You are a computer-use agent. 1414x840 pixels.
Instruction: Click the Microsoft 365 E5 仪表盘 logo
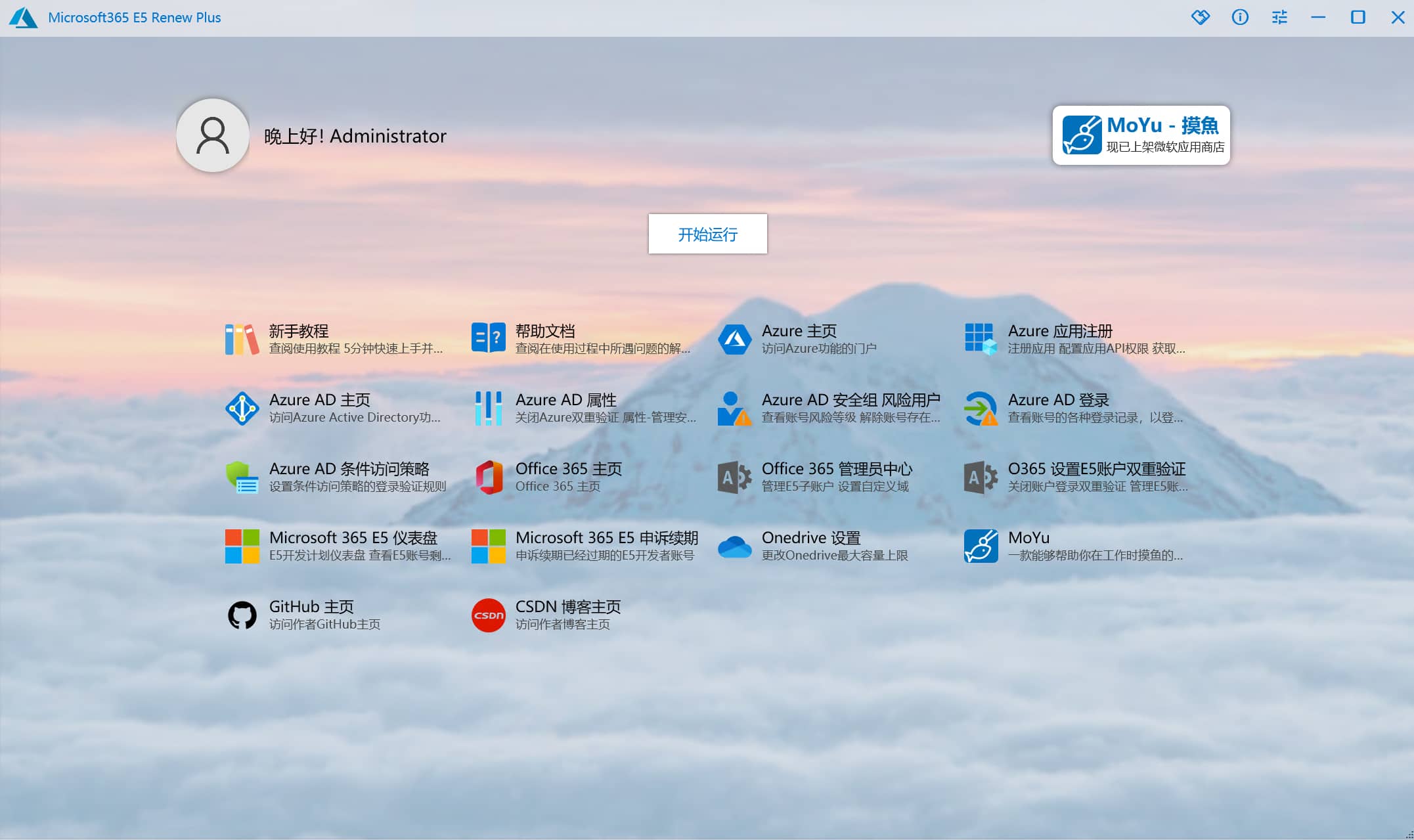point(242,546)
